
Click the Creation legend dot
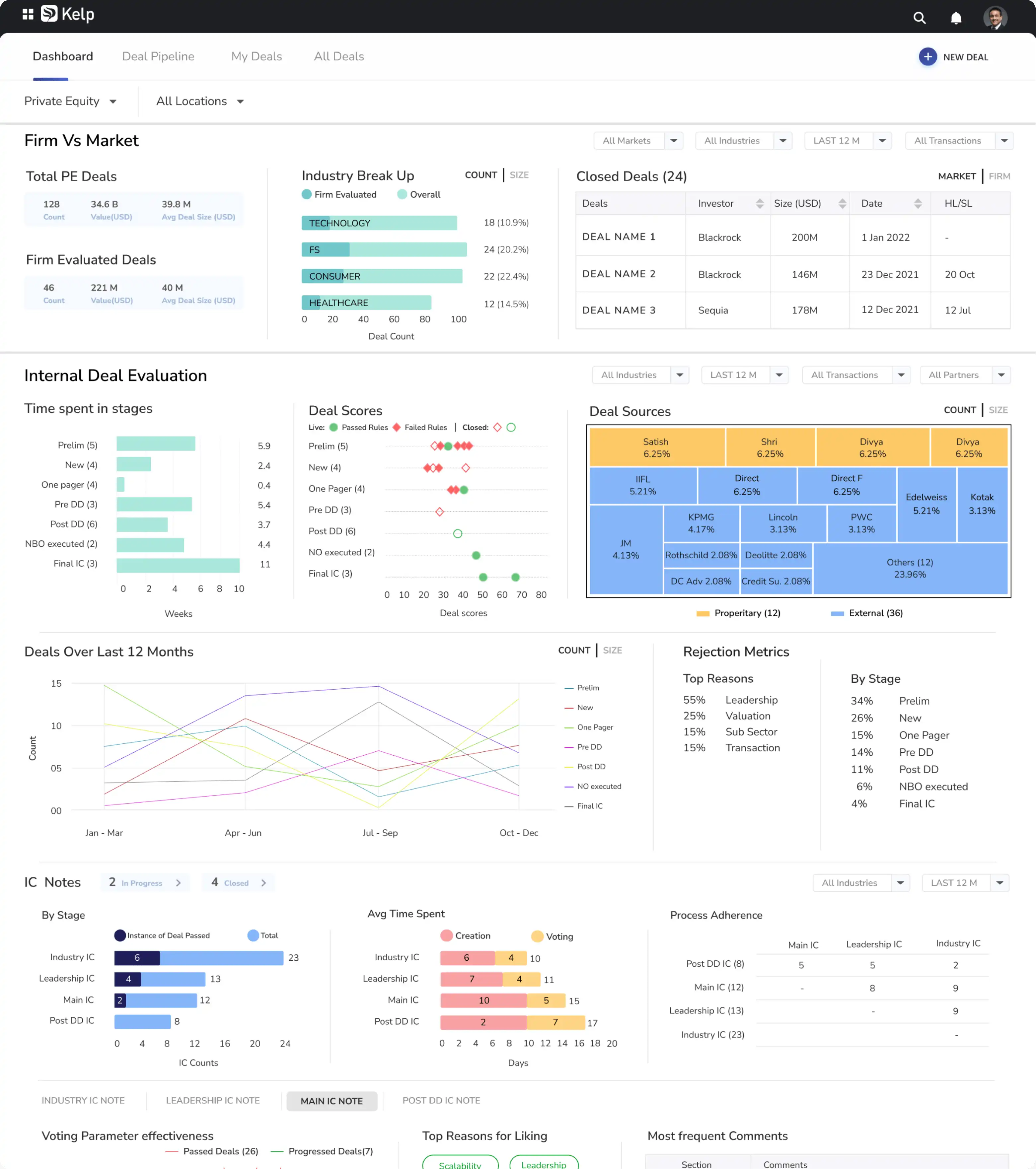point(446,935)
